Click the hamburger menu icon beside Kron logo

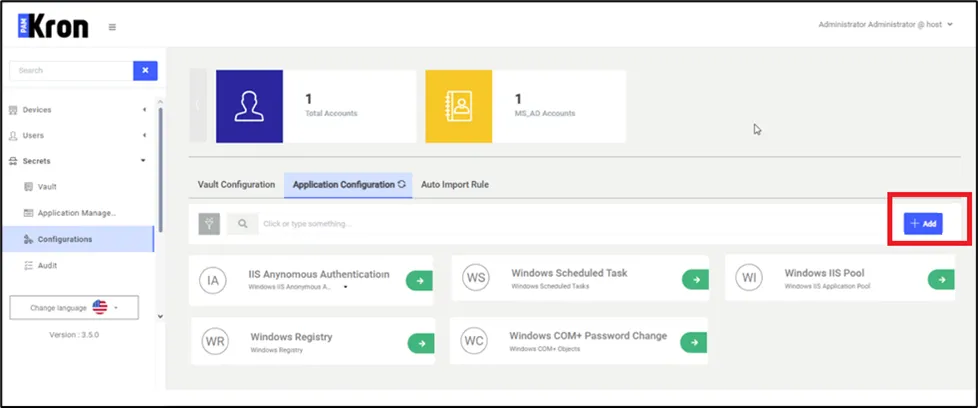(112, 27)
